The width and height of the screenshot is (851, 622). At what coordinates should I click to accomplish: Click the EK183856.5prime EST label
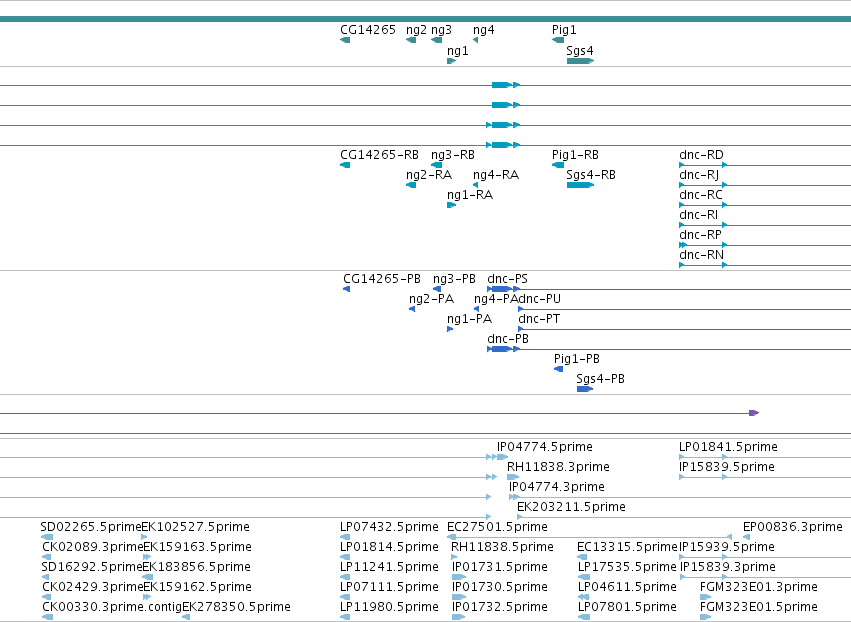196,567
